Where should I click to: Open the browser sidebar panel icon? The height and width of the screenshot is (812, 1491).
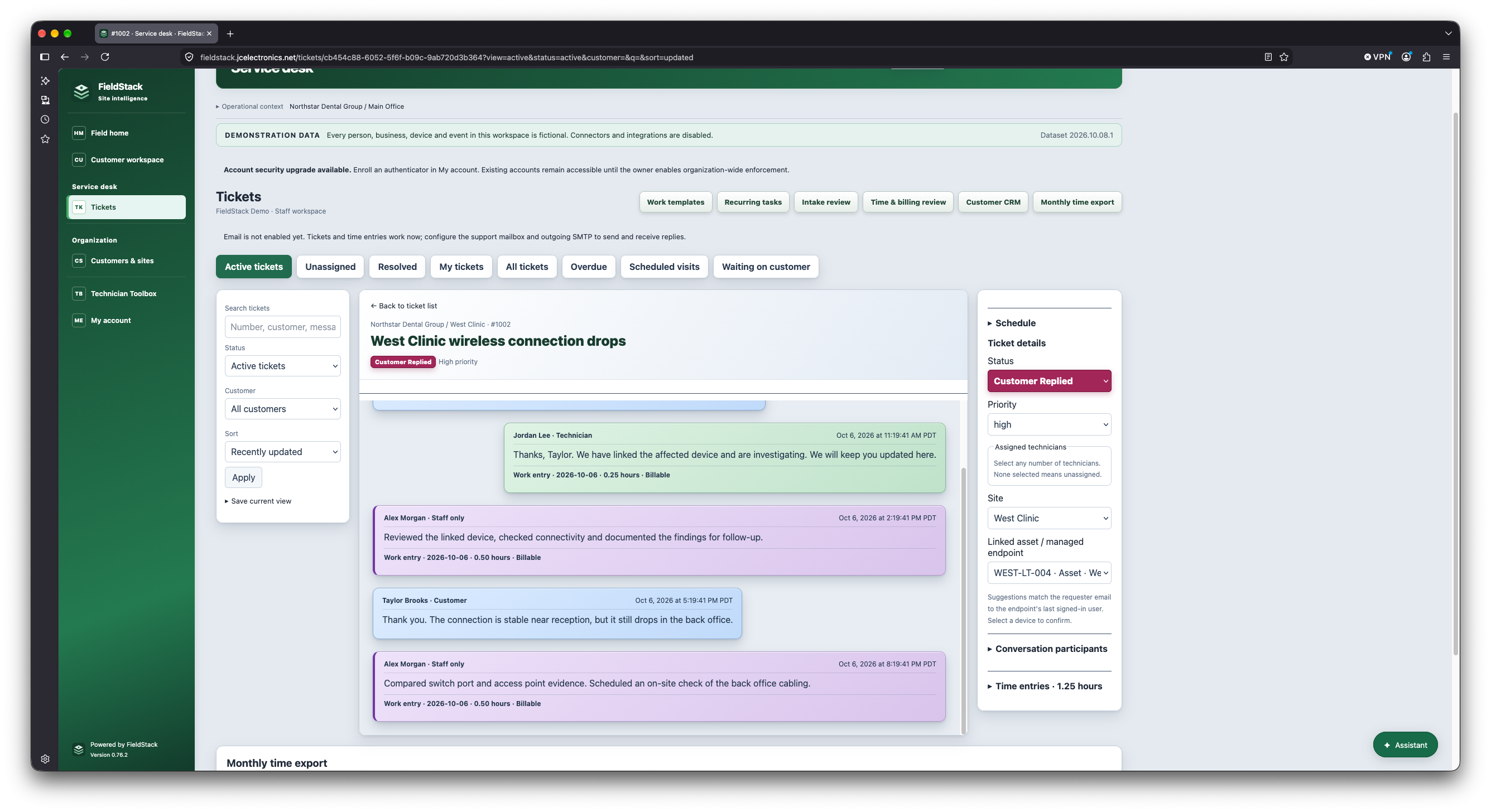45,57
